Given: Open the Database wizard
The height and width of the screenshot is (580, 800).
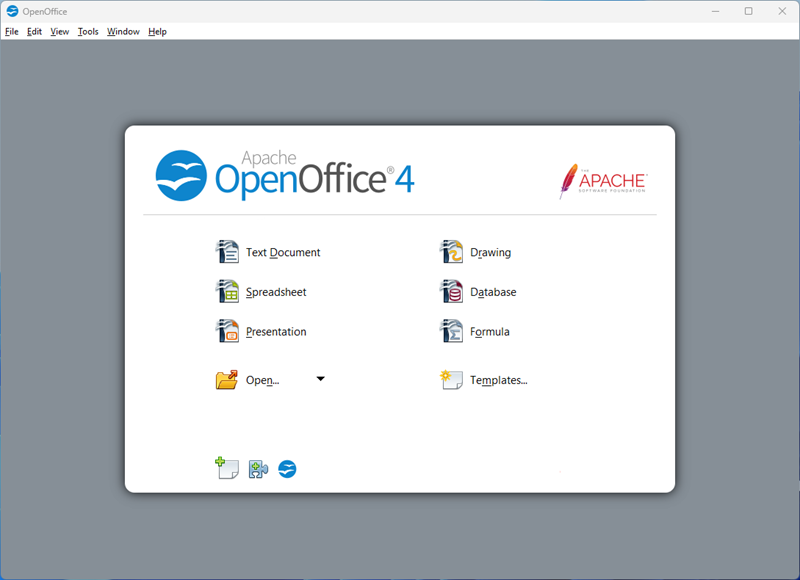Looking at the screenshot, I should coord(479,292).
